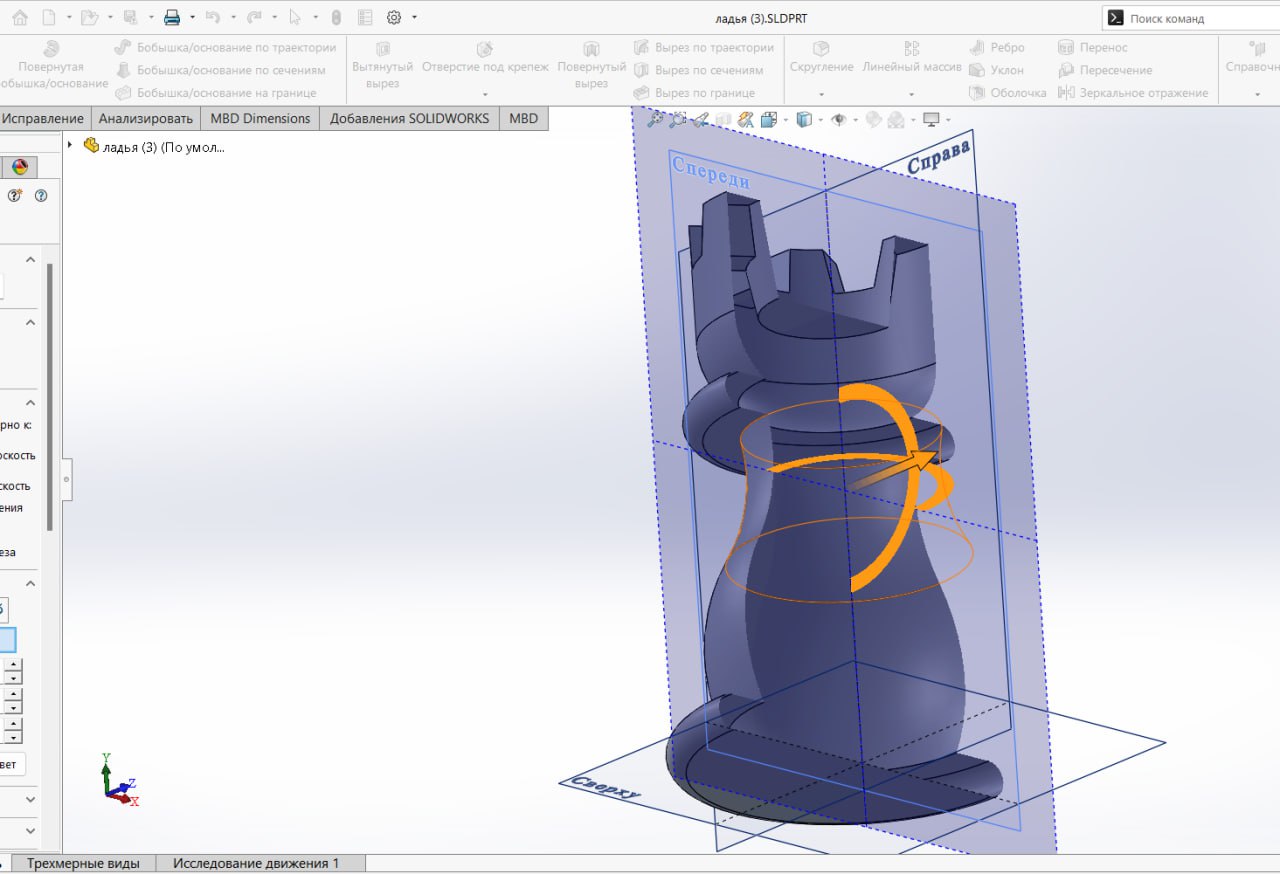1280x874 pixels.
Task: Switch to the Анализировать tab
Action: (x=146, y=118)
